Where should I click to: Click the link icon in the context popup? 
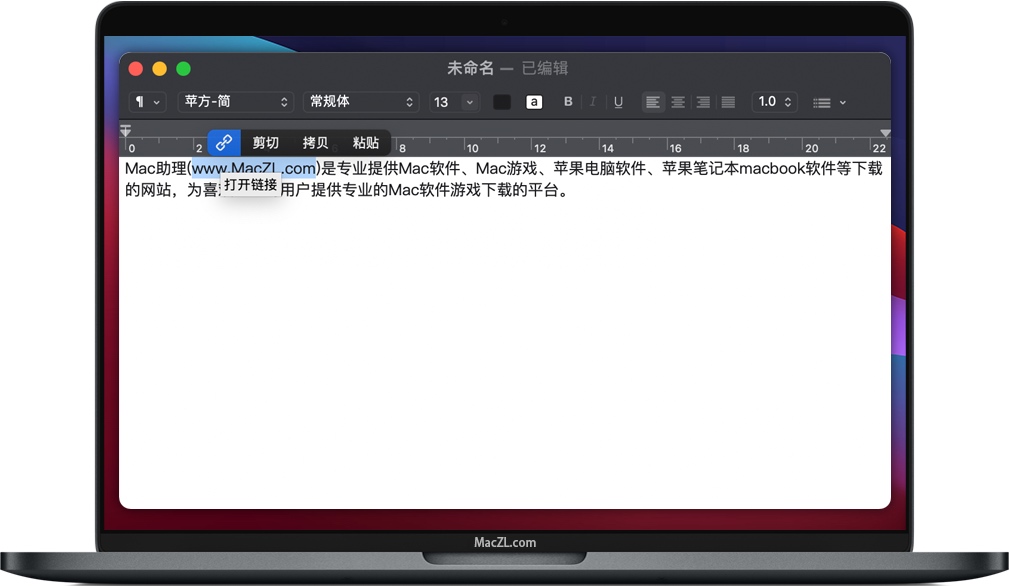click(x=224, y=142)
